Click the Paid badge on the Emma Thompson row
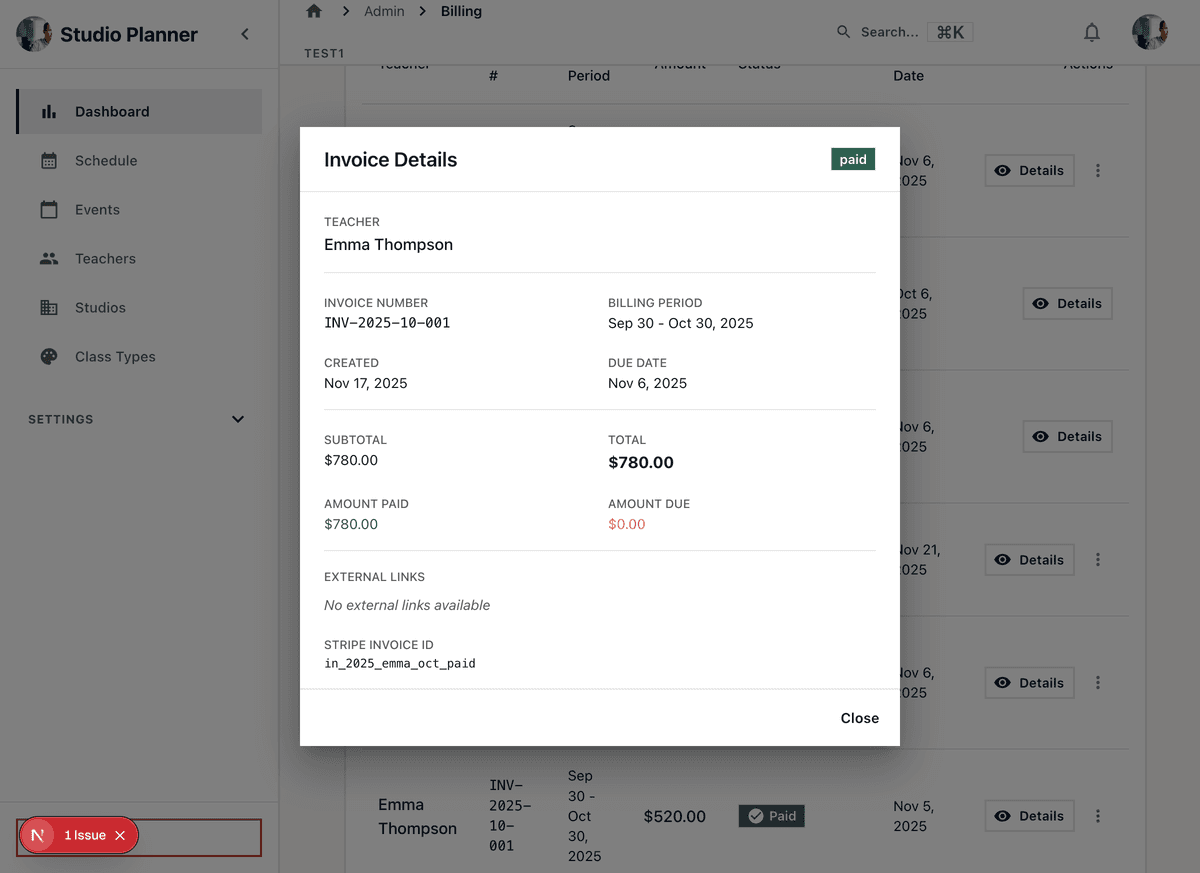Screen dimensions: 1200x873 coord(771,816)
